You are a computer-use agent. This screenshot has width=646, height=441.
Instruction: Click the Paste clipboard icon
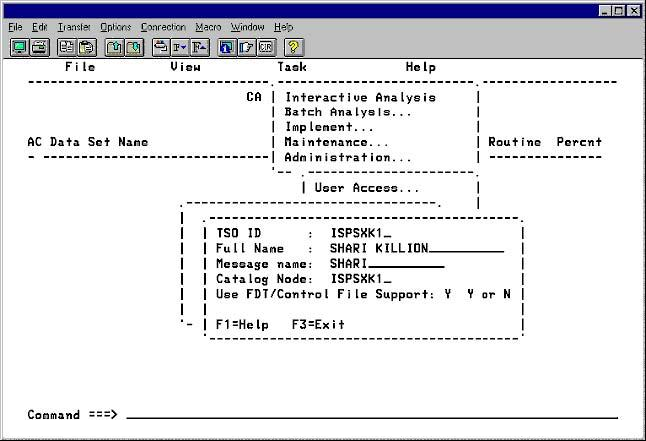[x=87, y=47]
